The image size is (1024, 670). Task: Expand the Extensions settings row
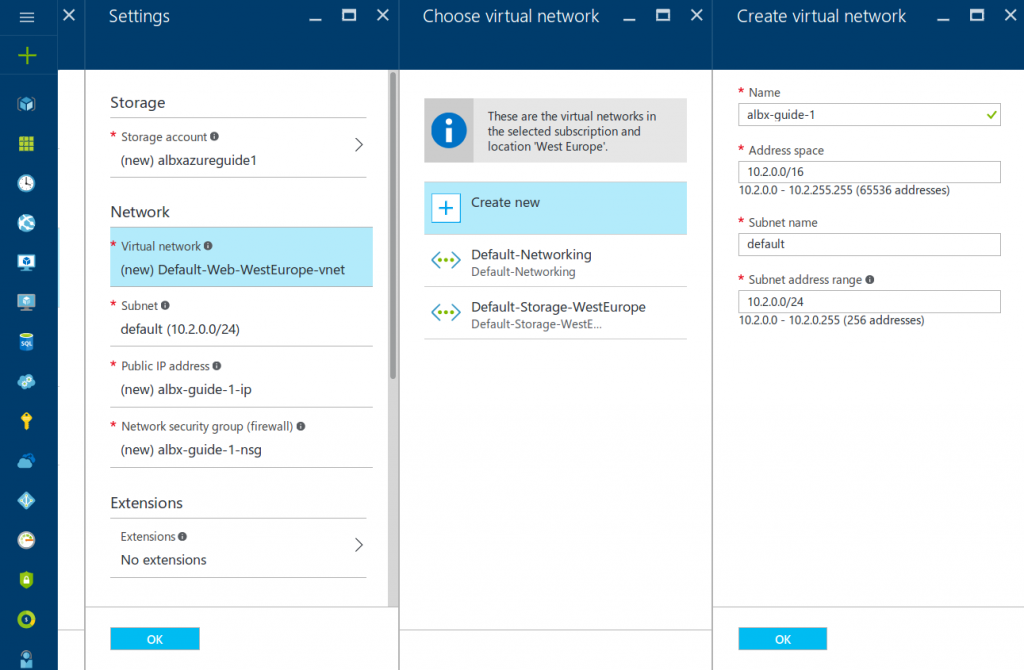click(238, 548)
